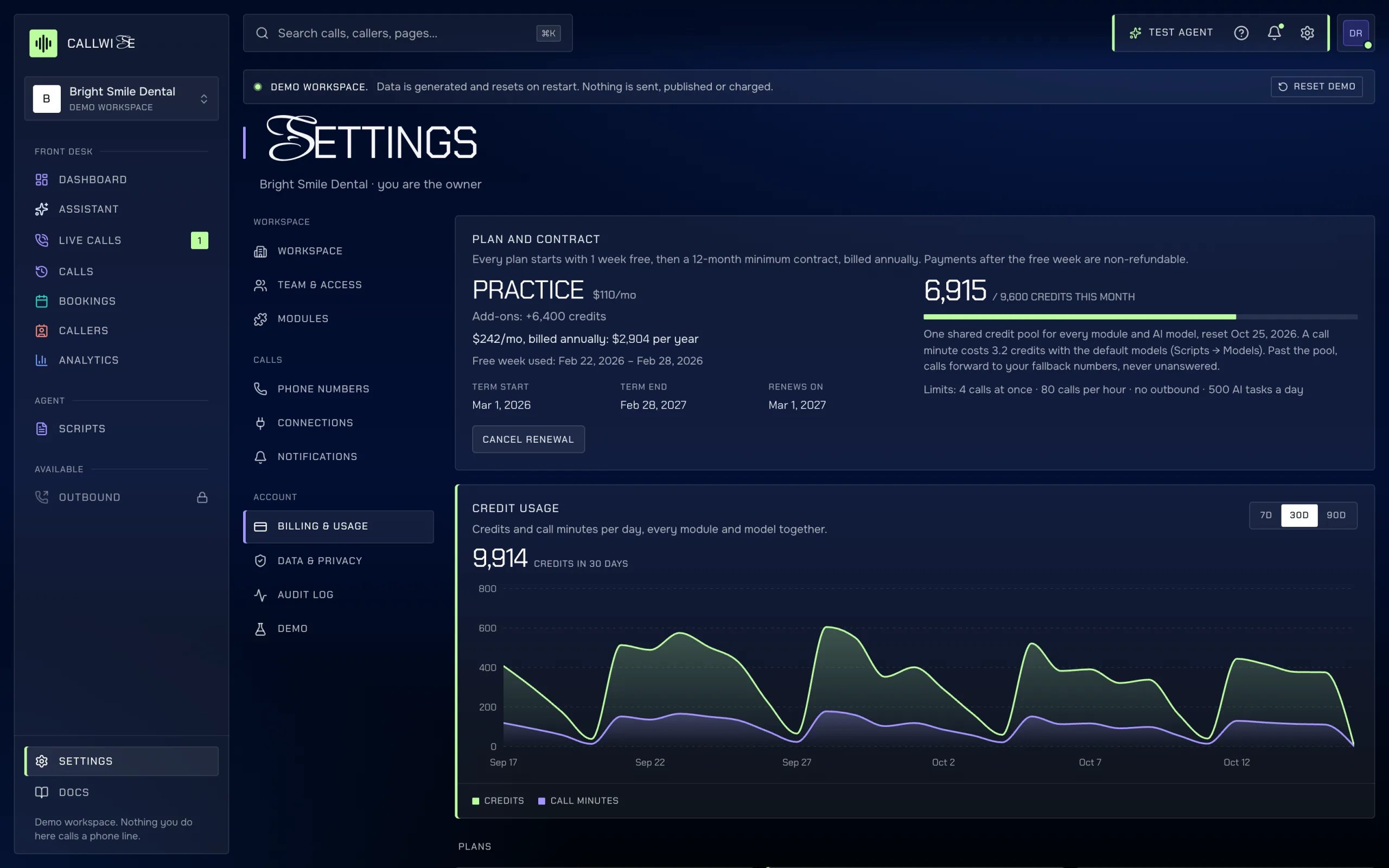This screenshot has height=868, width=1389.
Task: Click the Scripts document icon
Action: coord(41,429)
